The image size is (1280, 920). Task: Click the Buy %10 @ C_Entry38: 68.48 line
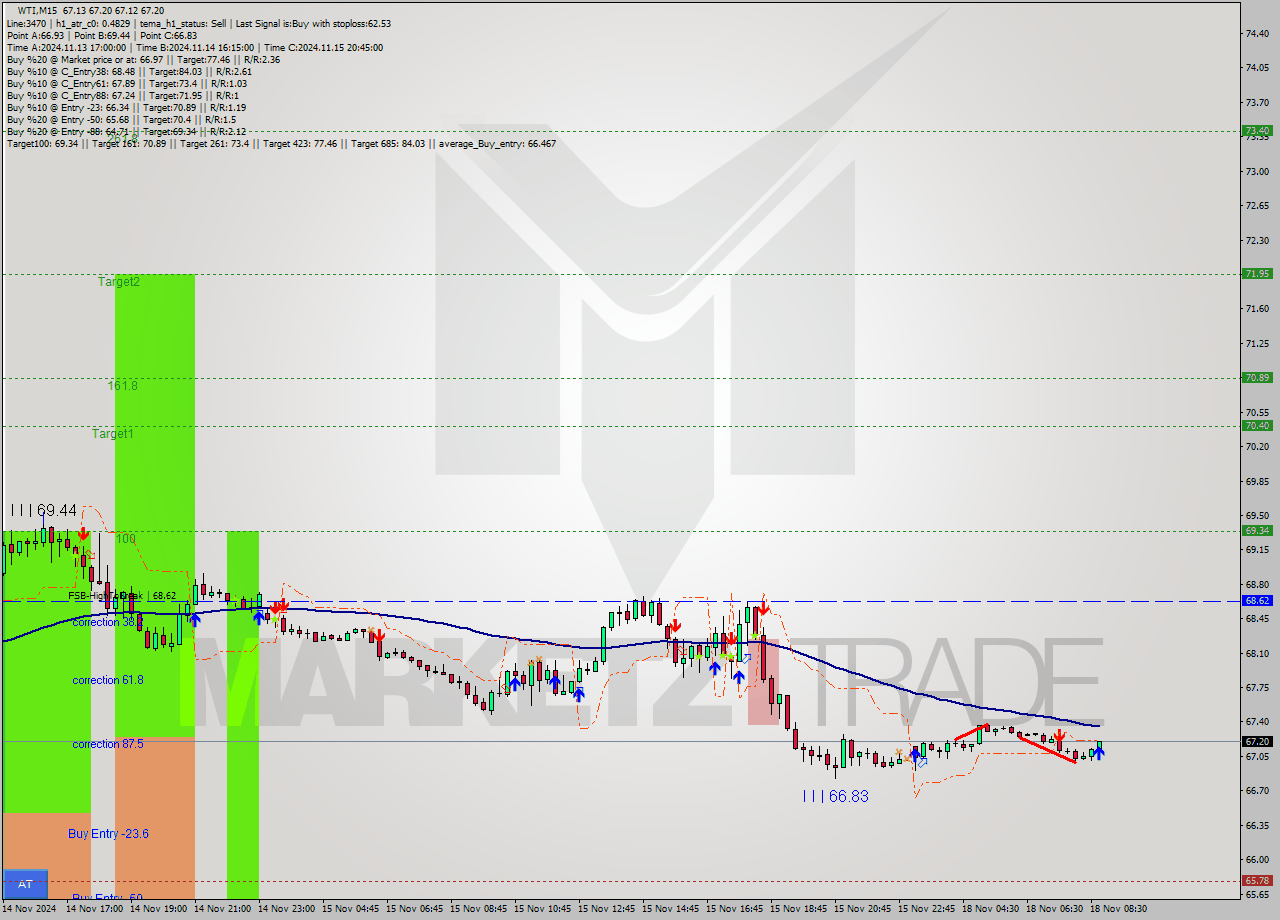[x=129, y=71]
